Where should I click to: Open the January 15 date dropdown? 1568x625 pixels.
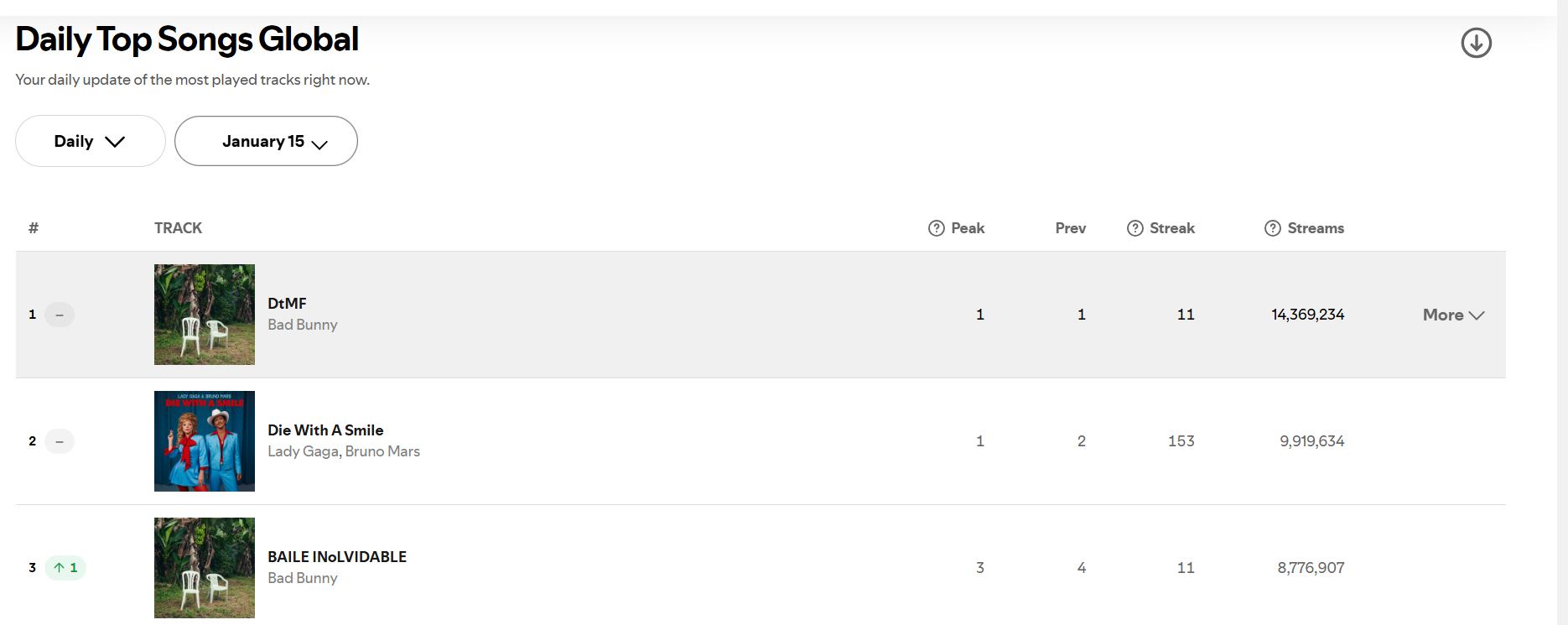266,141
